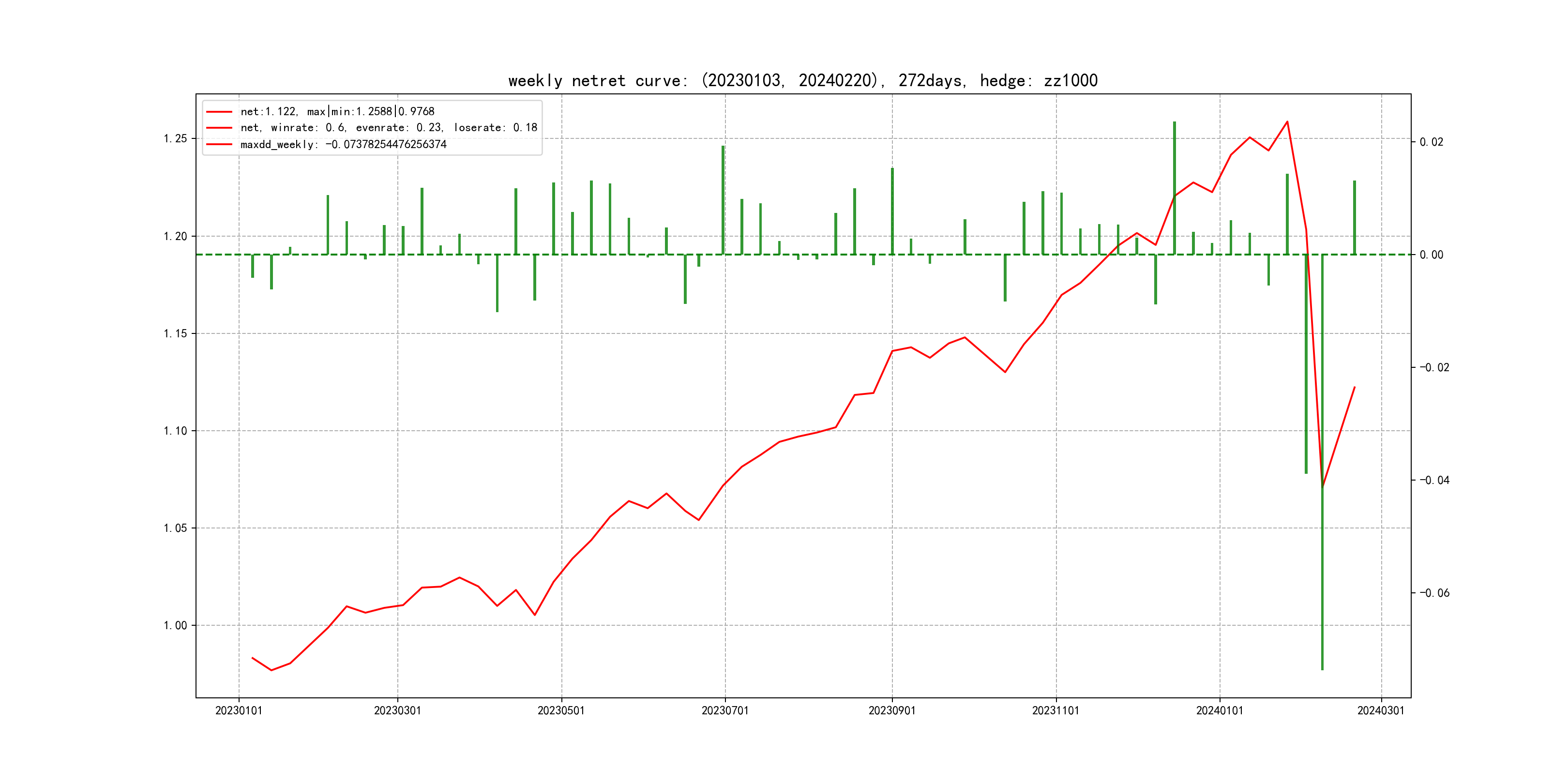This screenshot has width=1568, height=784.
Task: Click the -0.04 right axis tick label
Action: pyautogui.click(x=1434, y=480)
